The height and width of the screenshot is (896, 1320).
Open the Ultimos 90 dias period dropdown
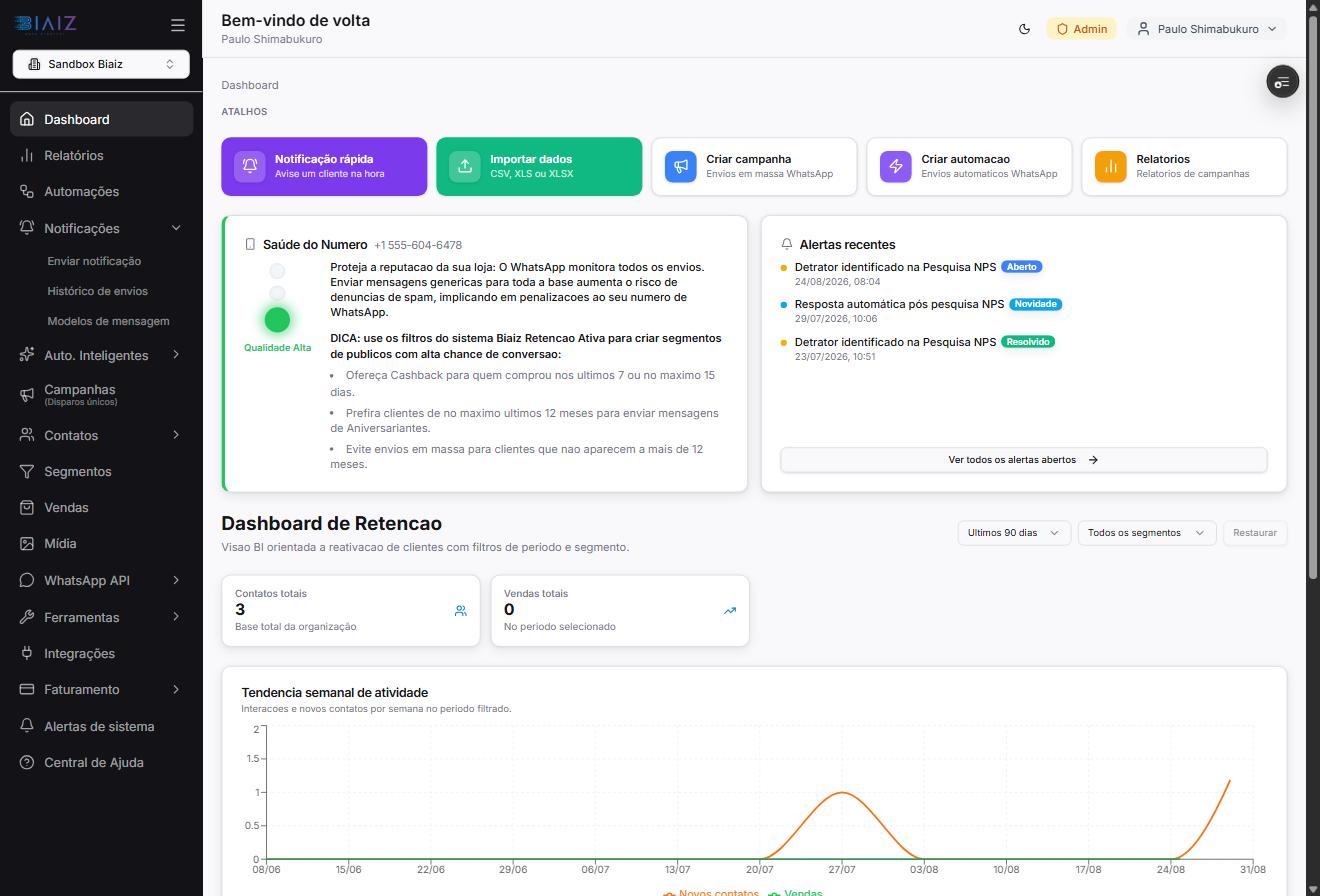coord(1014,533)
